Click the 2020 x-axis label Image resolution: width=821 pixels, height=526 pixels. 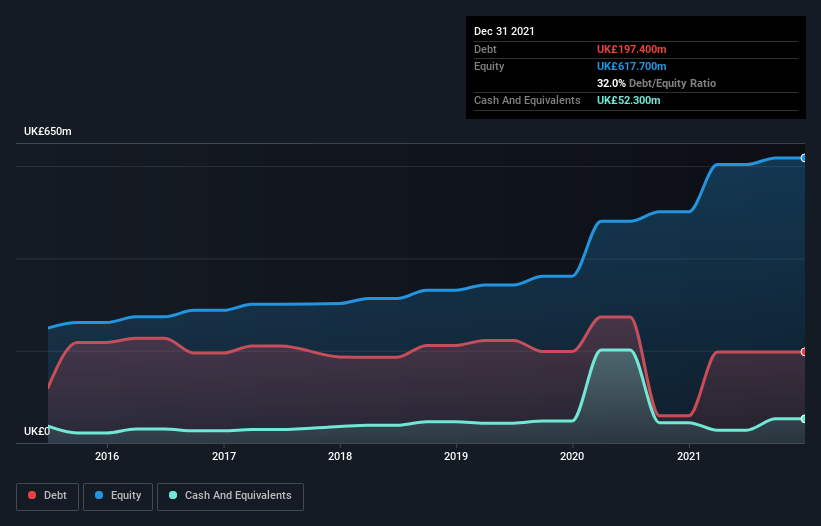click(572, 456)
